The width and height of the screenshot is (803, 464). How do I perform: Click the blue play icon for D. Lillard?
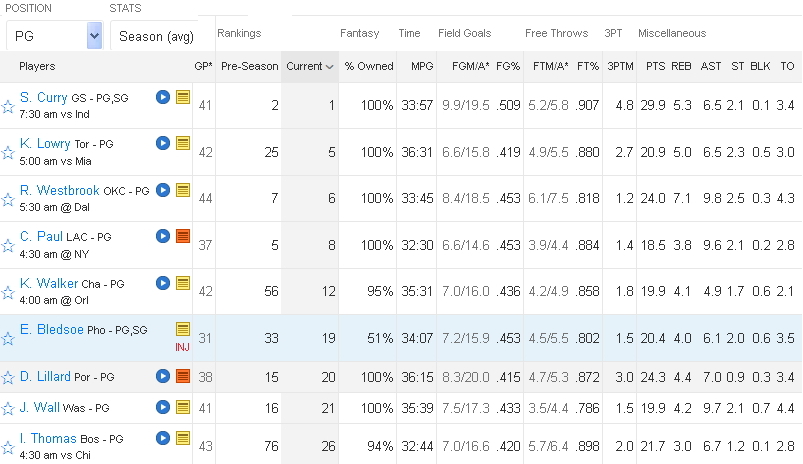pyautogui.click(x=163, y=376)
